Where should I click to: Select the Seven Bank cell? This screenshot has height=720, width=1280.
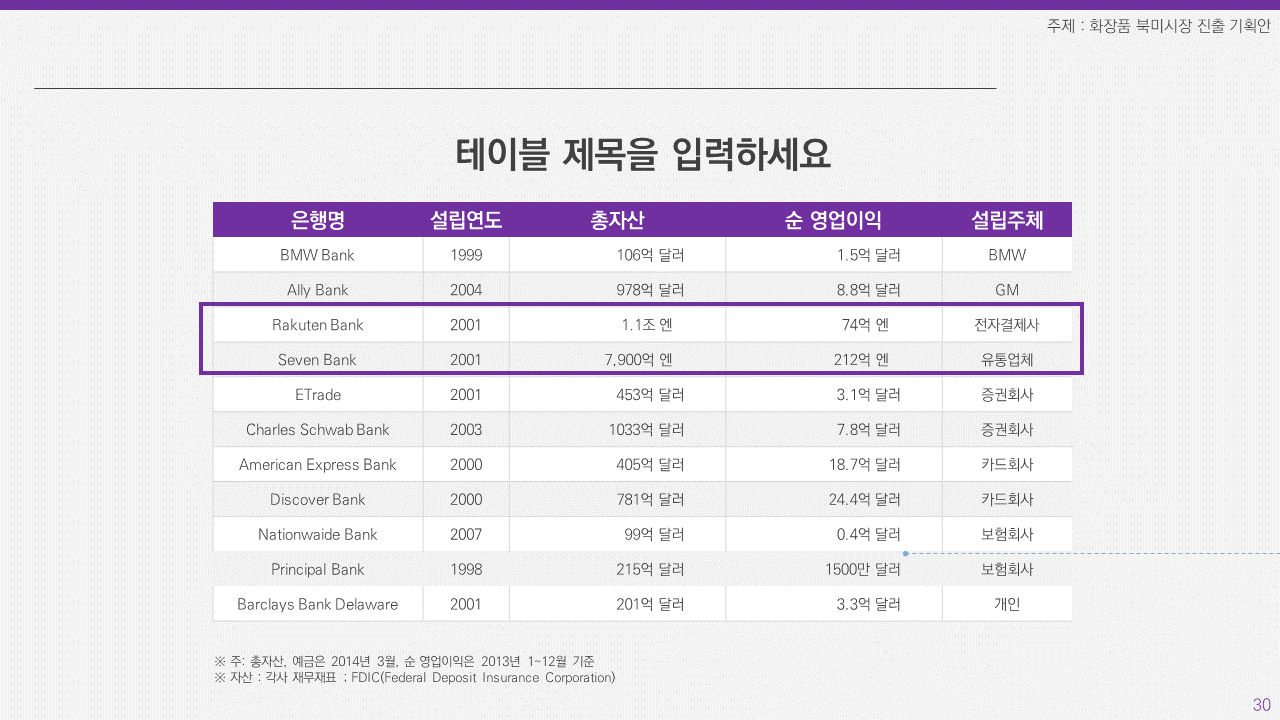tap(318, 360)
